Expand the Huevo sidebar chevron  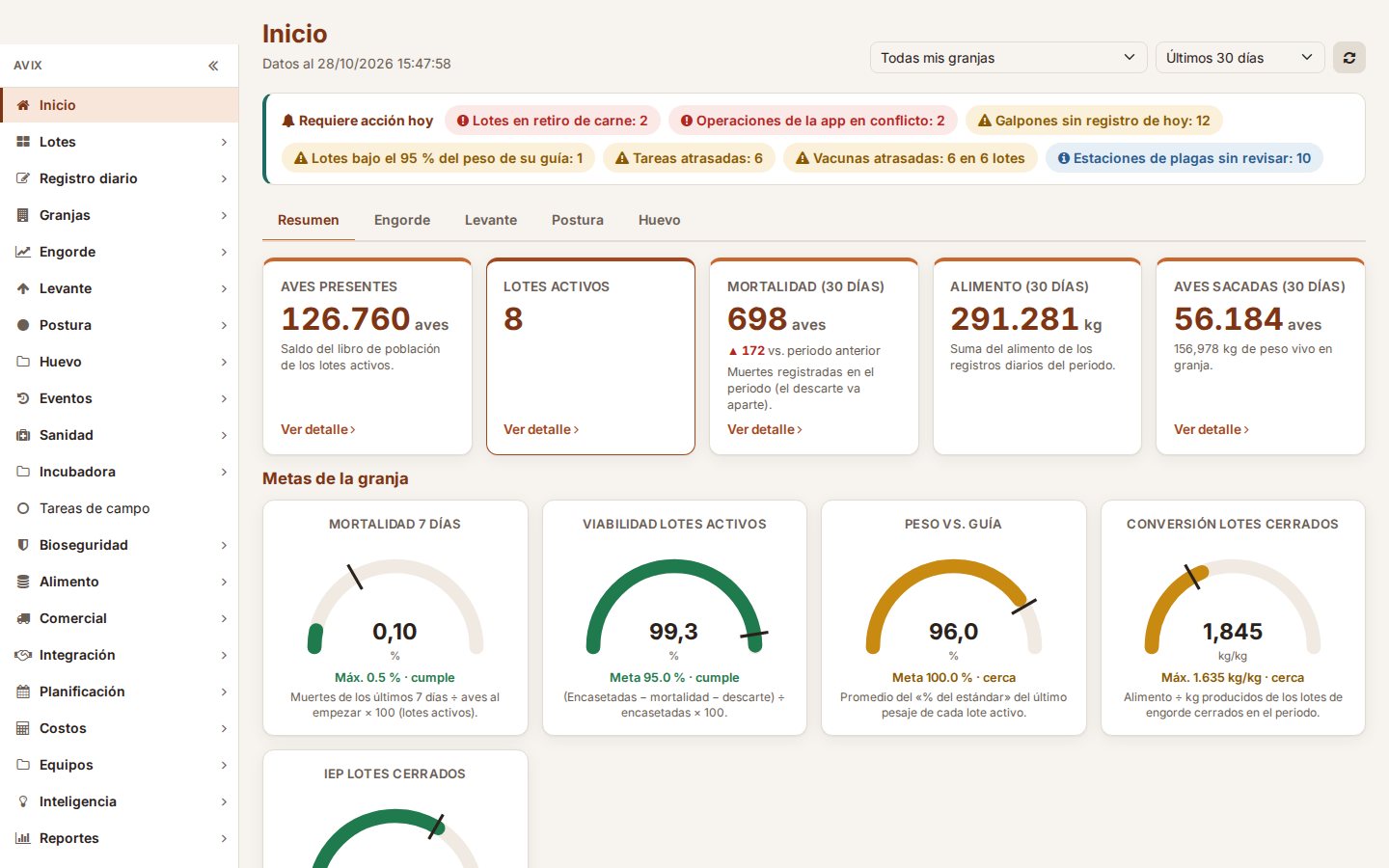point(224,362)
